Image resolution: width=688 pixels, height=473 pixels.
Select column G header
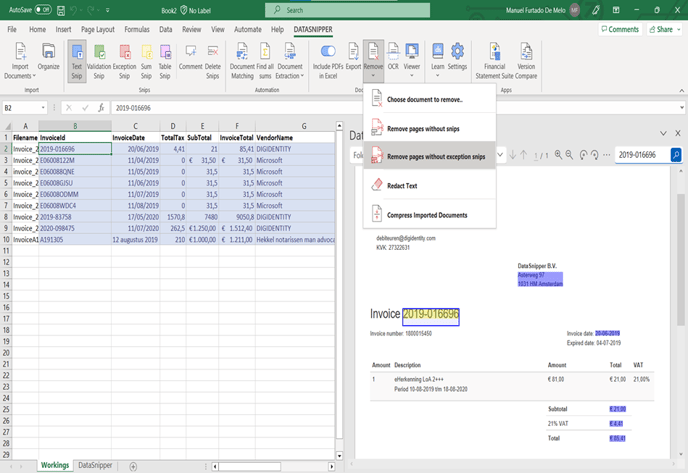coord(304,126)
